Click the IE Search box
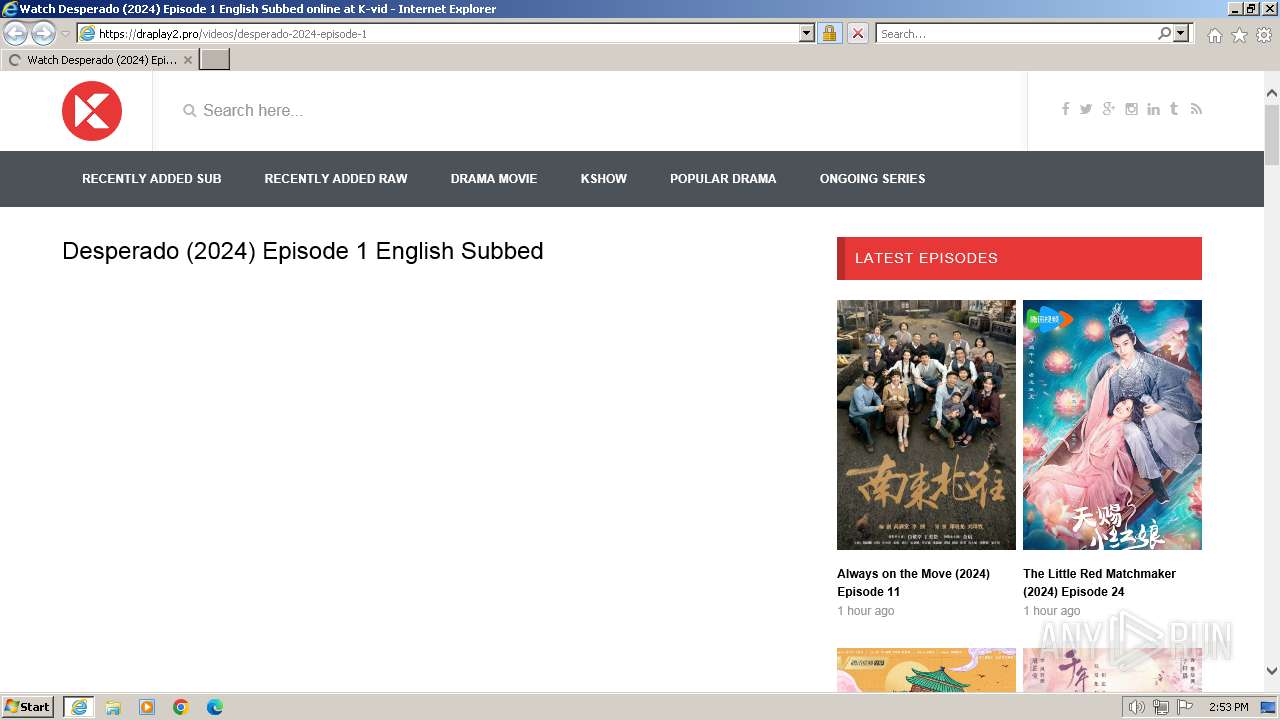1280x720 pixels. tap(1017, 34)
